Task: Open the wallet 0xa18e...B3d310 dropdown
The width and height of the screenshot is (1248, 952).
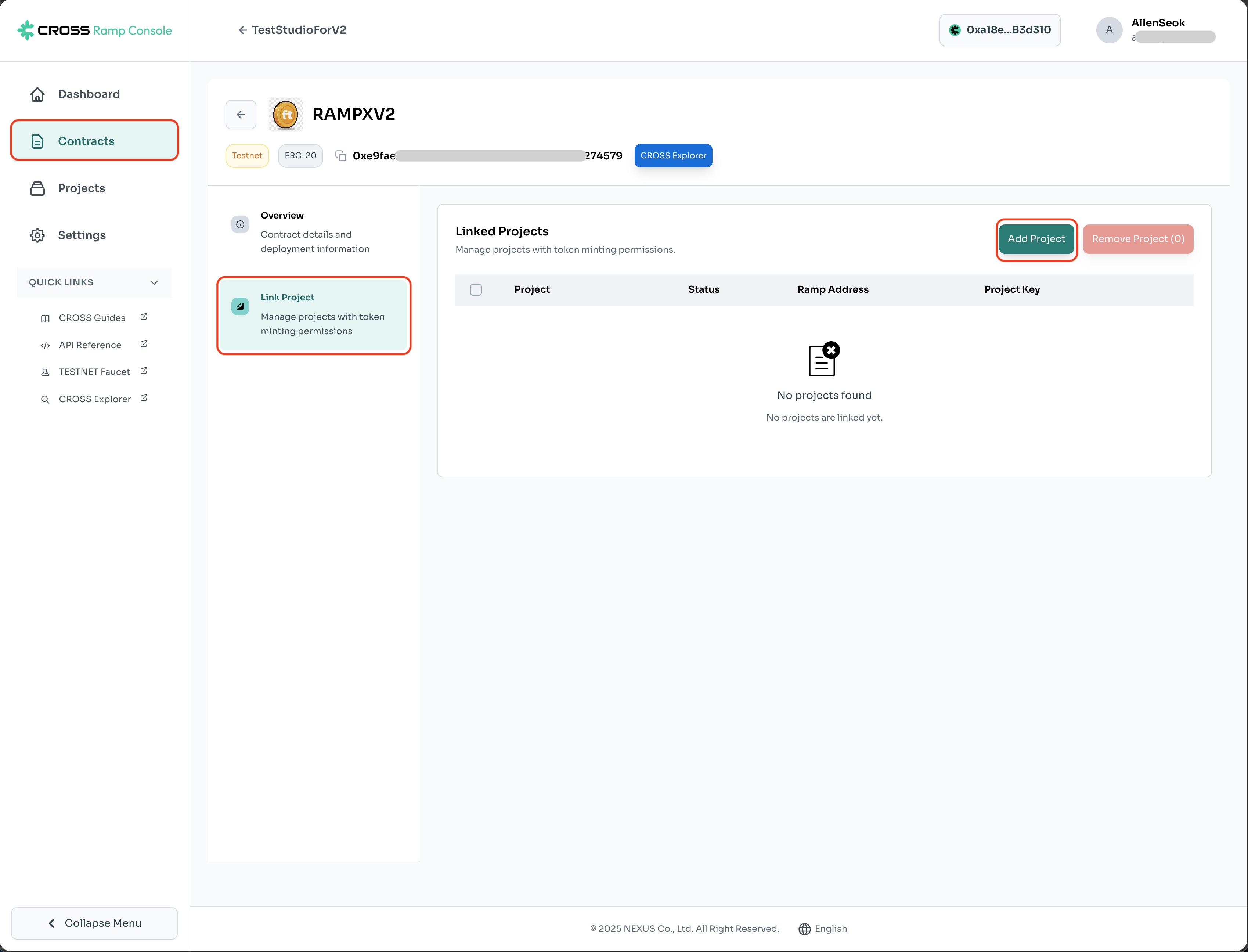Action: click(x=1000, y=30)
